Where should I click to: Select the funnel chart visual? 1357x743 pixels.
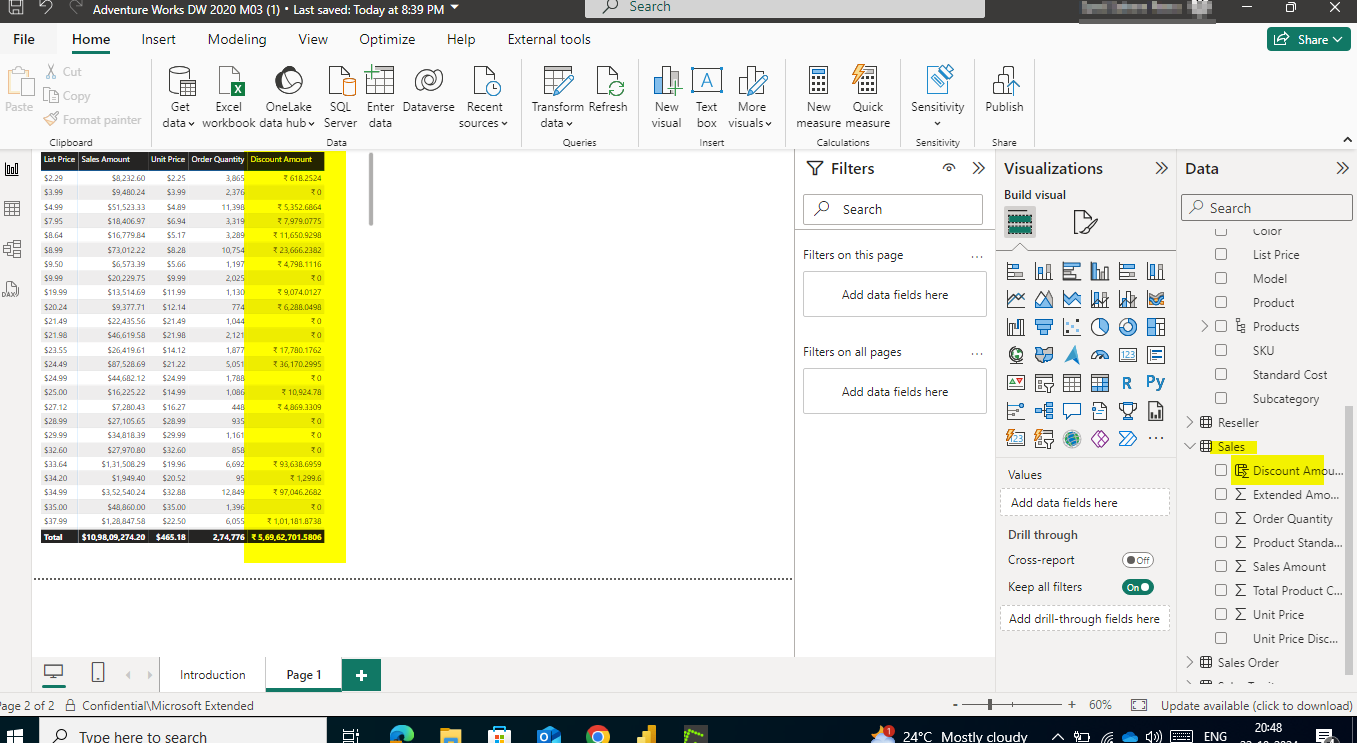pos(1043,327)
